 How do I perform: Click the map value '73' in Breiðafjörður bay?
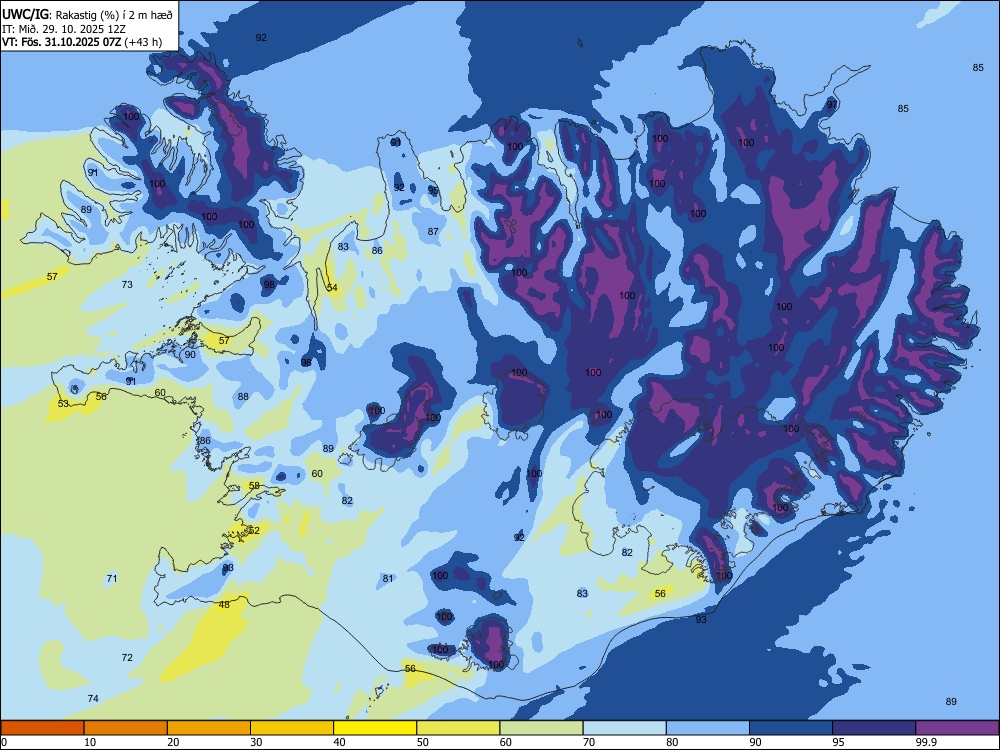pyautogui.click(x=127, y=284)
